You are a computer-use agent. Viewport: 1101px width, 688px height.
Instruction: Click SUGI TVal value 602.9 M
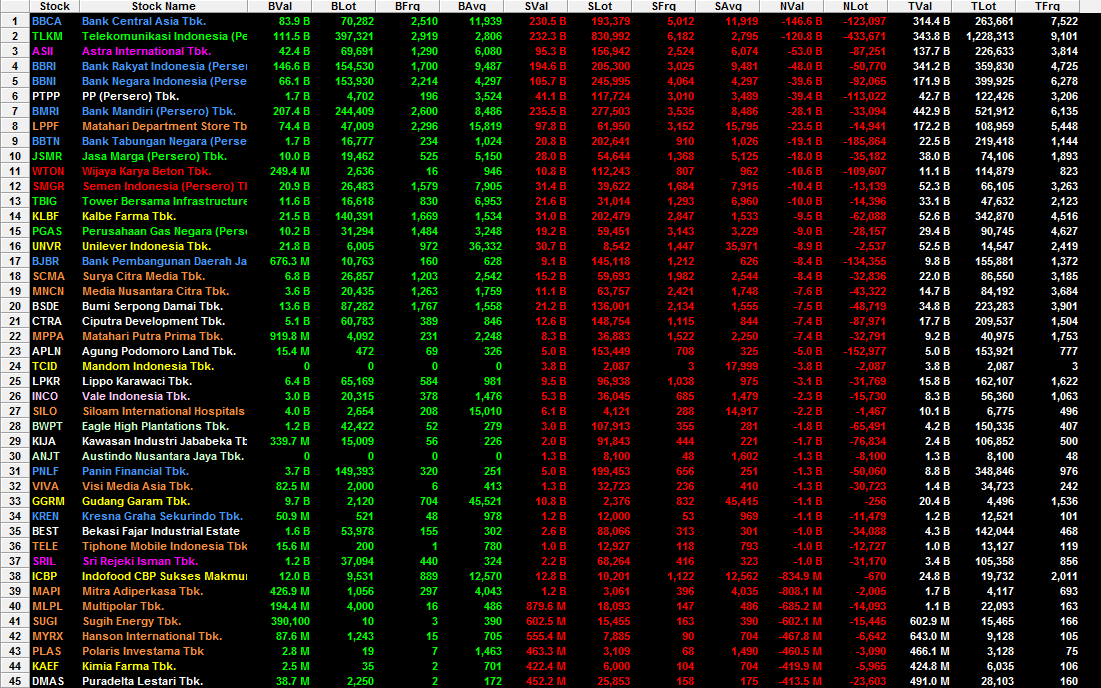(929, 621)
